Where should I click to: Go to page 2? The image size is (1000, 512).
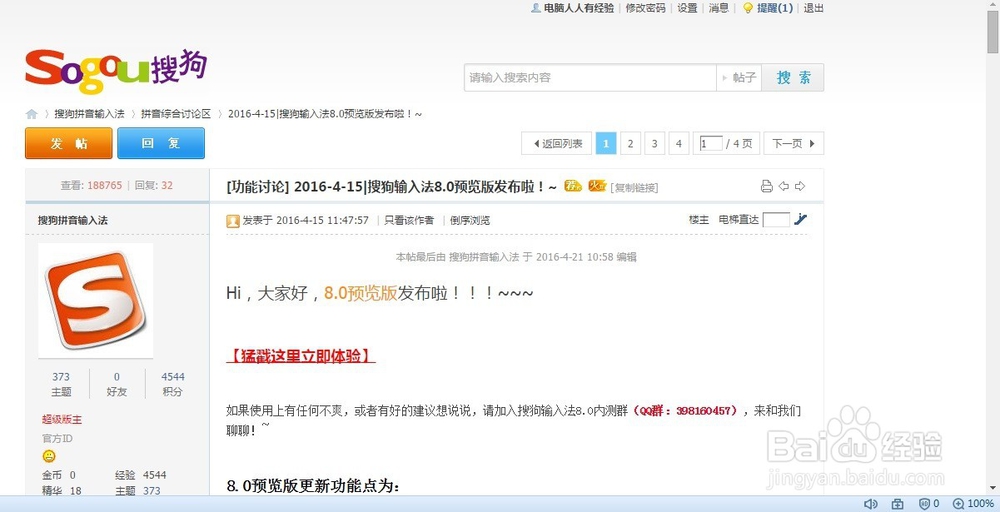click(630, 143)
